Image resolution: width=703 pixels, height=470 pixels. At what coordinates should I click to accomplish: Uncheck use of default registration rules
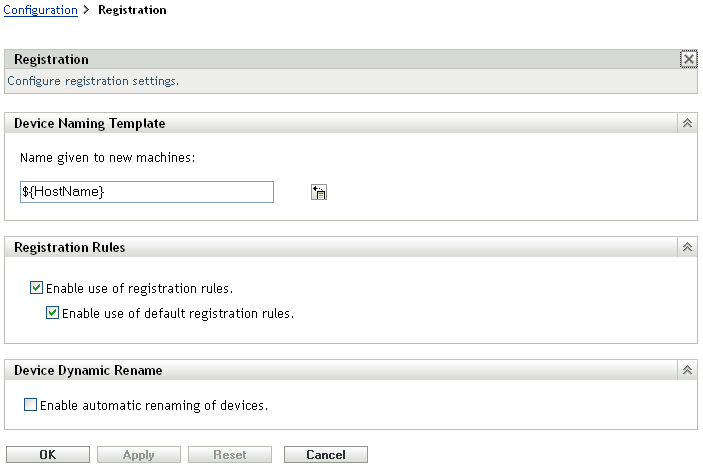tap(53, 313)
